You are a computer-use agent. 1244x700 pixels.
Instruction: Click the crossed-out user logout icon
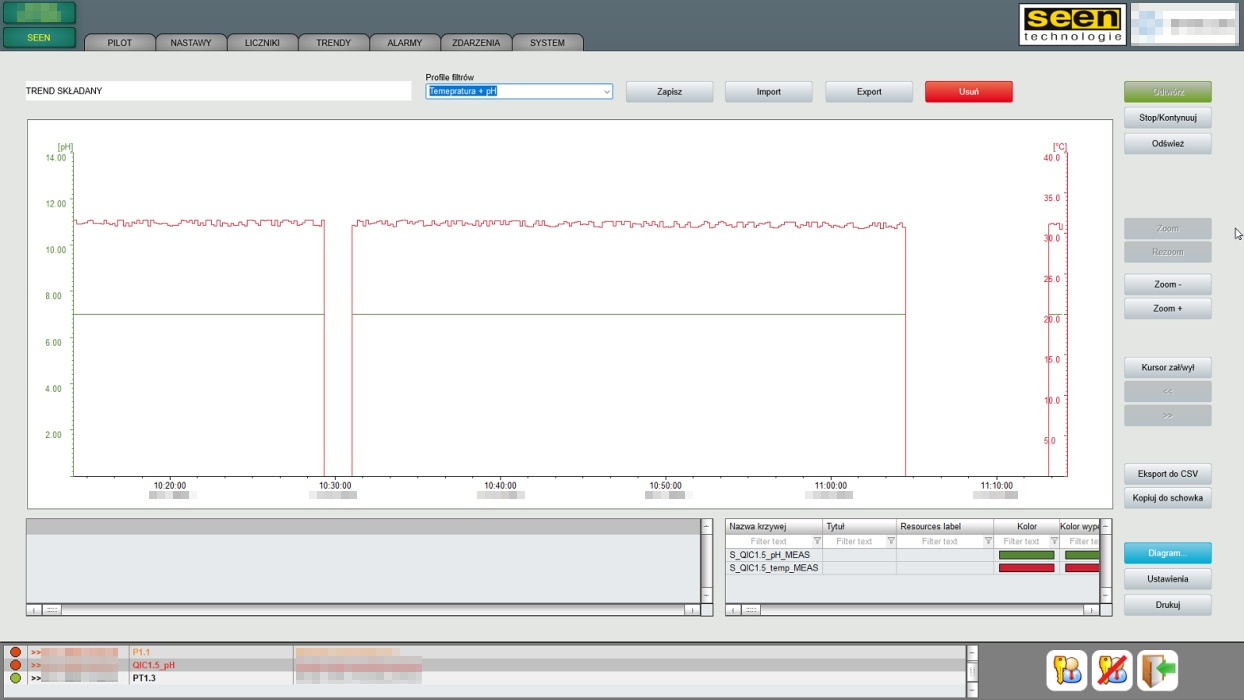1112,670
